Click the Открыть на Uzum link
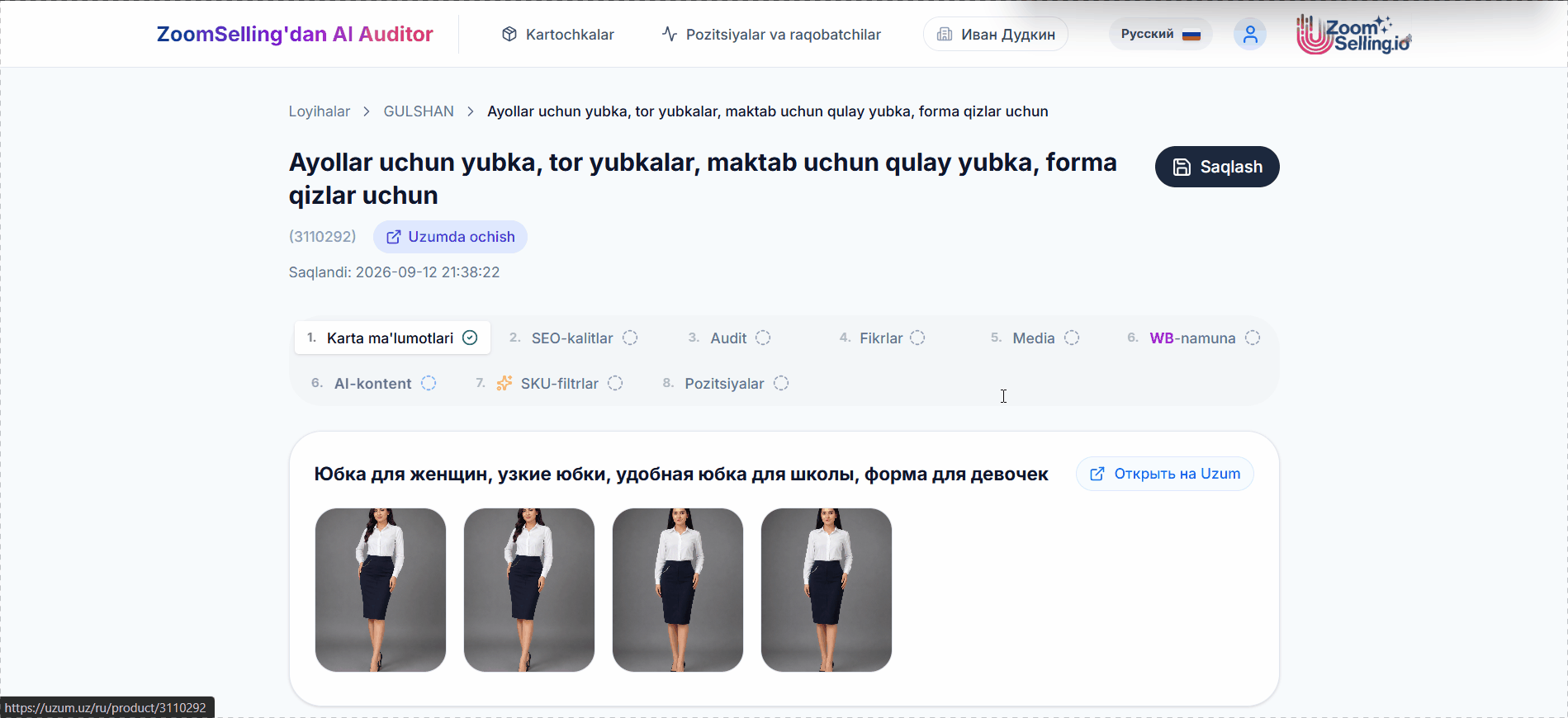Viewport: 1568px width, 718px height. click(x=1165, y=474)
